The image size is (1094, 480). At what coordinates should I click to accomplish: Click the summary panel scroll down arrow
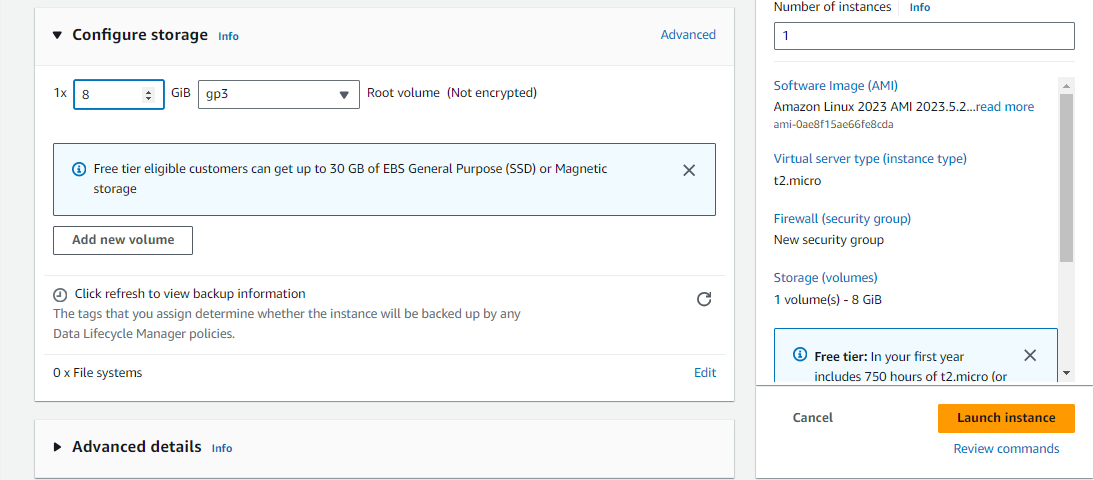tap(1066, 372)
